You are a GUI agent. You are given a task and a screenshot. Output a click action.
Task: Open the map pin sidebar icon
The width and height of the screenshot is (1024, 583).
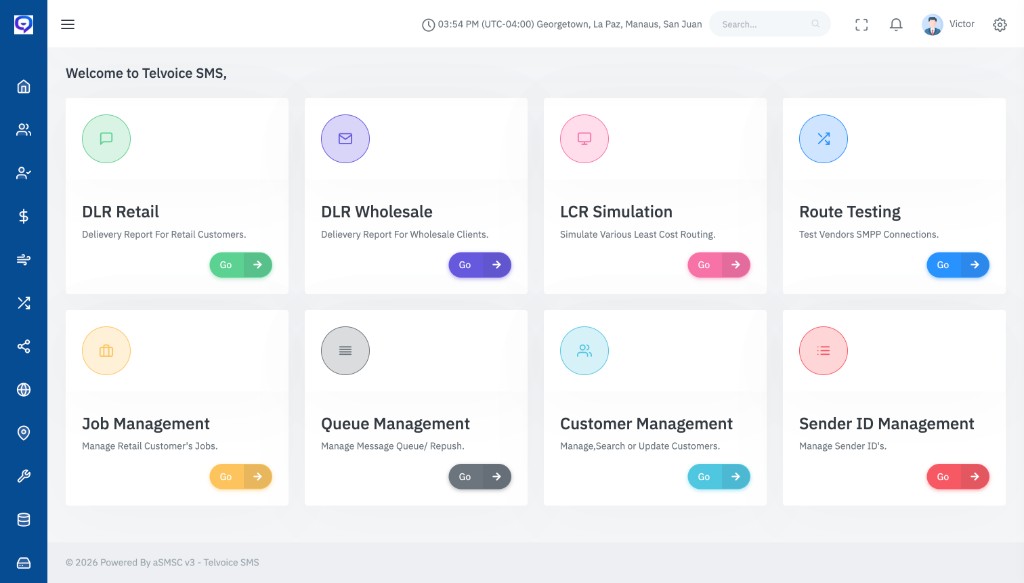tap(24, 433)
